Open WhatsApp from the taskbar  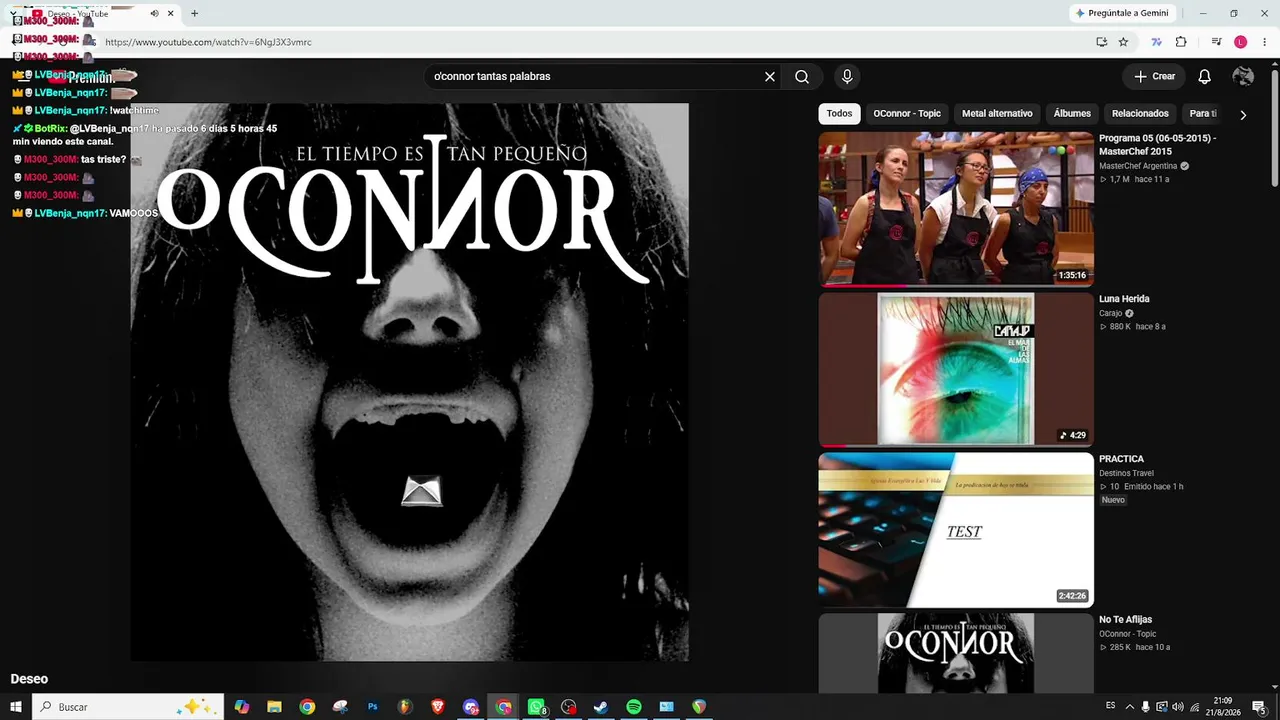coord(537,707)
